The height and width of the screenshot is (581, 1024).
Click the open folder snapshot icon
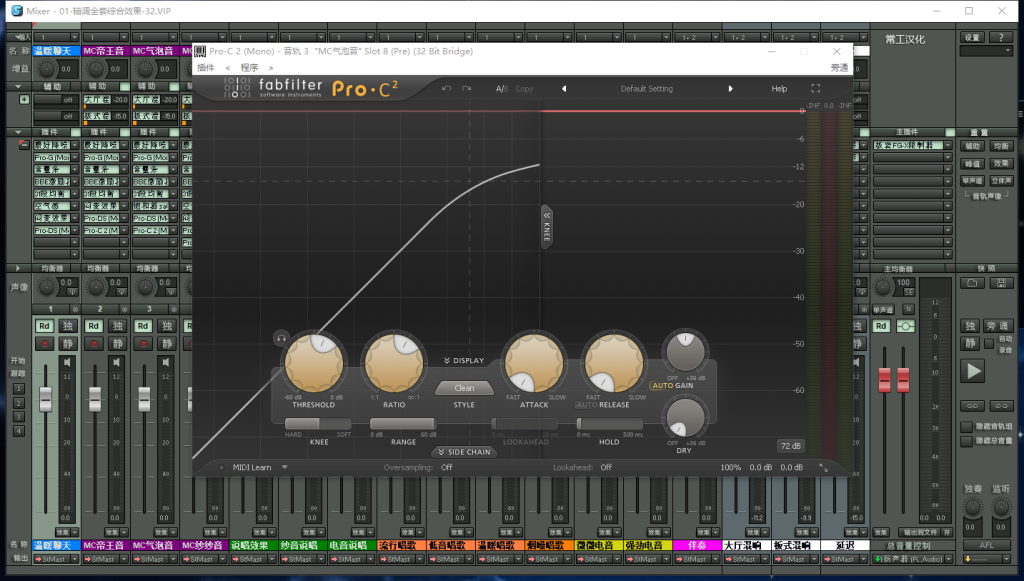[x=972, y=283]
